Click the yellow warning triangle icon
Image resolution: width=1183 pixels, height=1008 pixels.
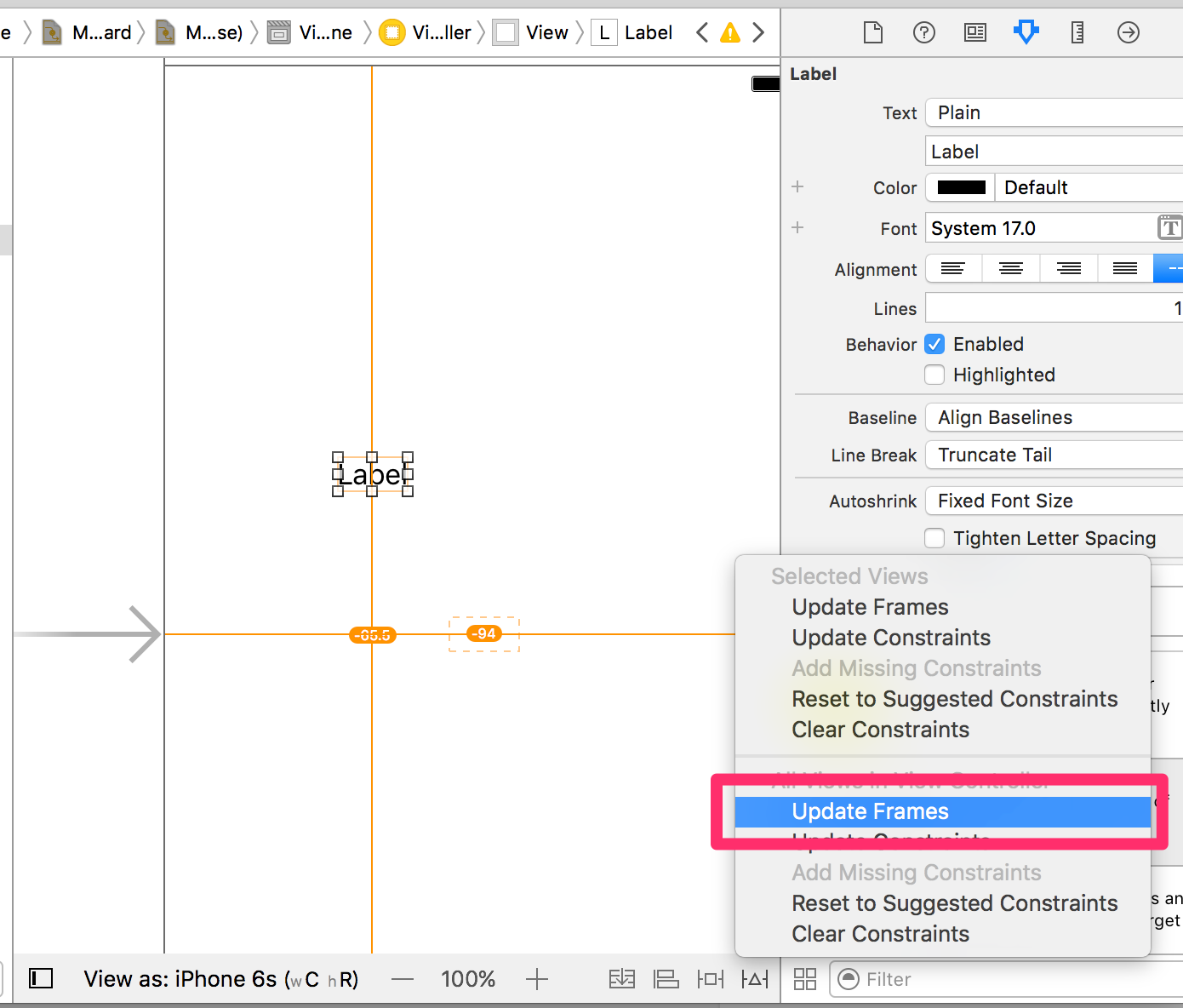pyautogui.click(x=730, y=32)
